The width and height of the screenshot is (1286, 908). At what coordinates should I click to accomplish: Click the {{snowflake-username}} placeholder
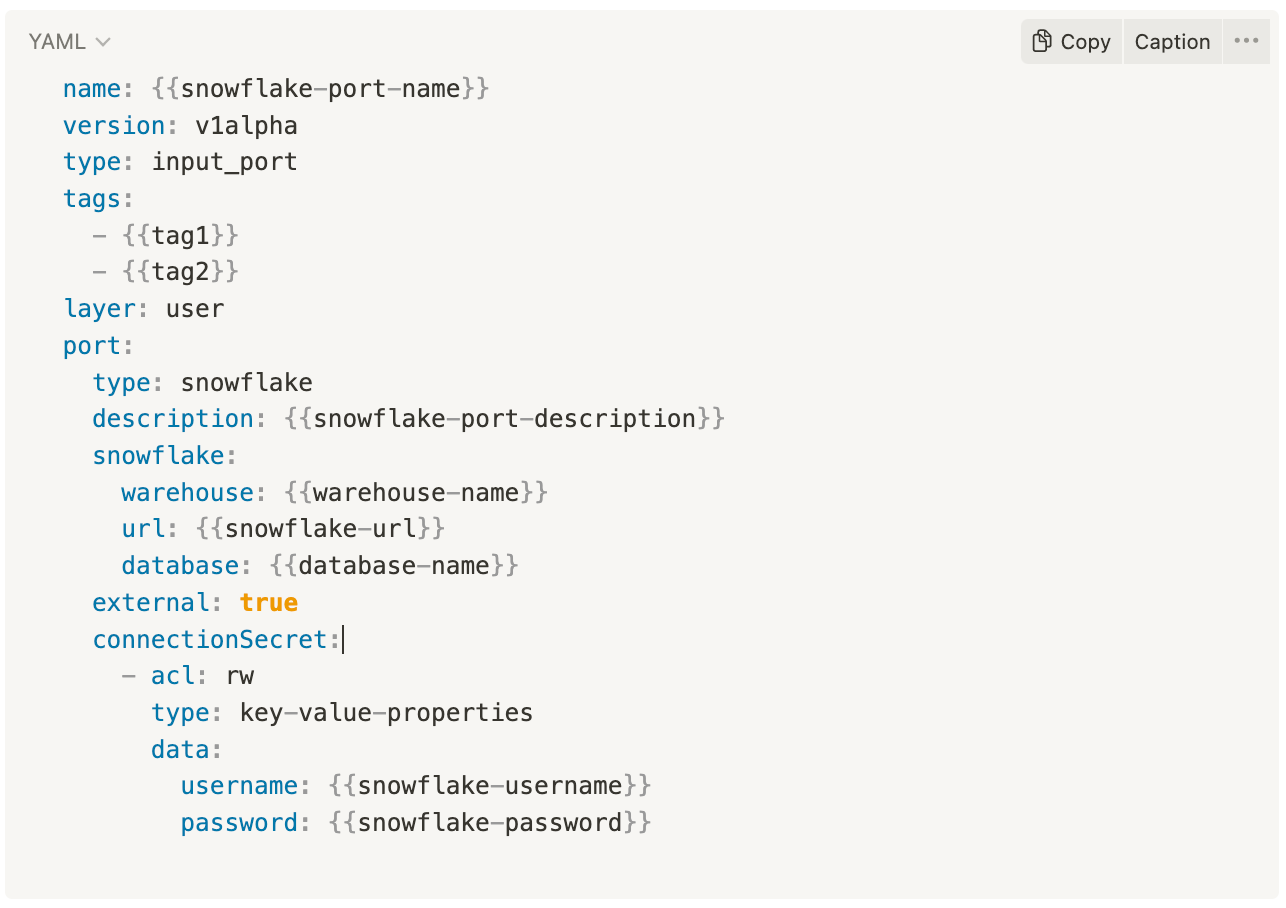488,785
